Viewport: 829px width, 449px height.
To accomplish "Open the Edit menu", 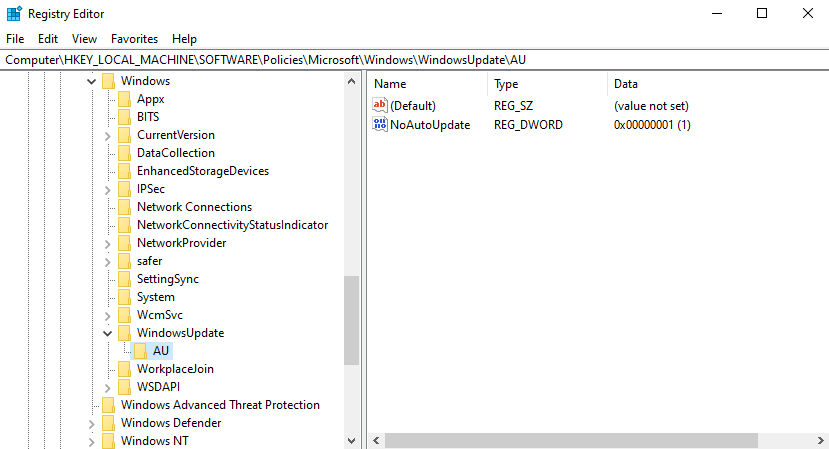I will click(x=48, y=39).
